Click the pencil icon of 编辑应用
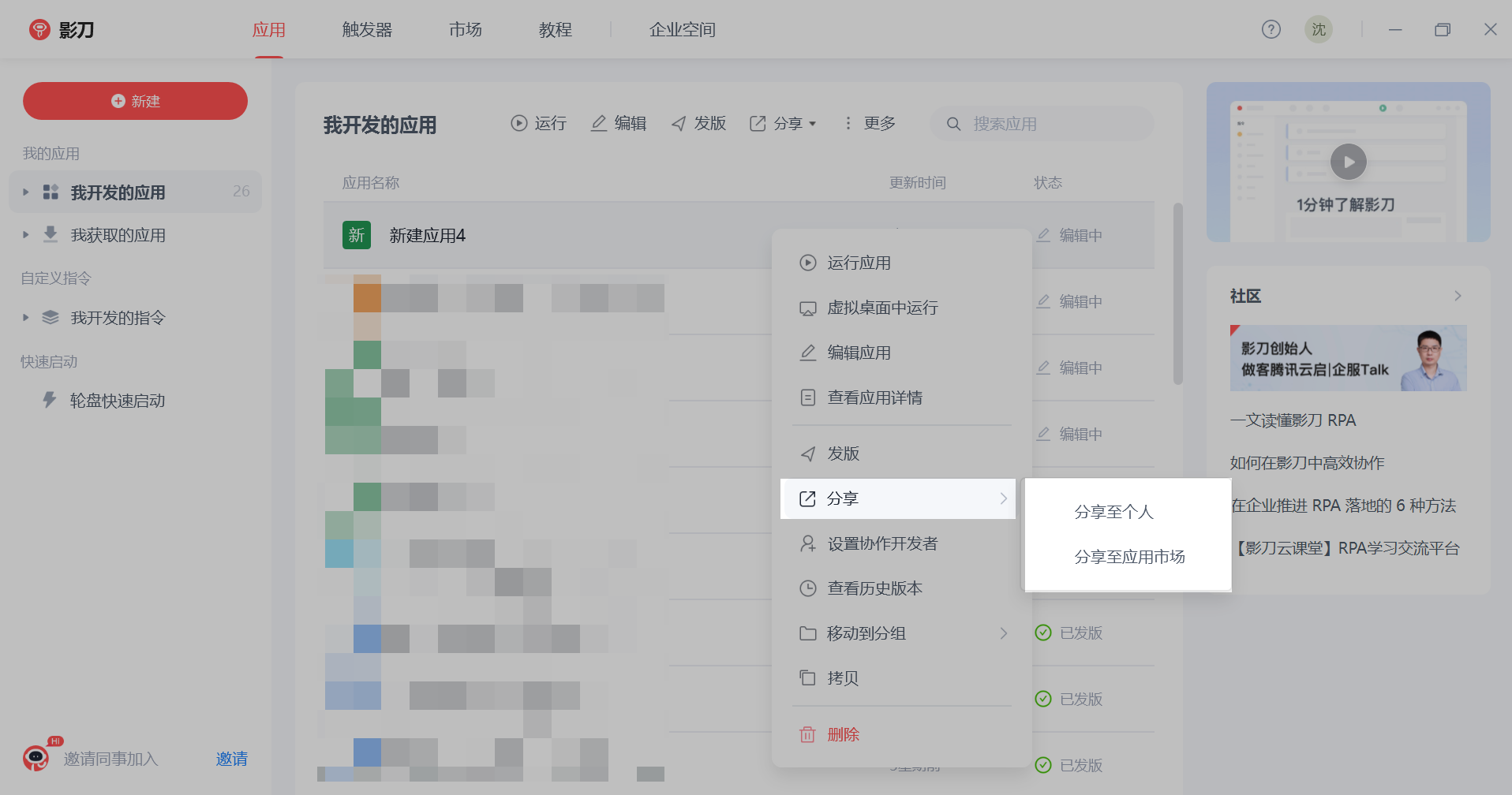Screen dimensions: 1512x795 point(808,353)
